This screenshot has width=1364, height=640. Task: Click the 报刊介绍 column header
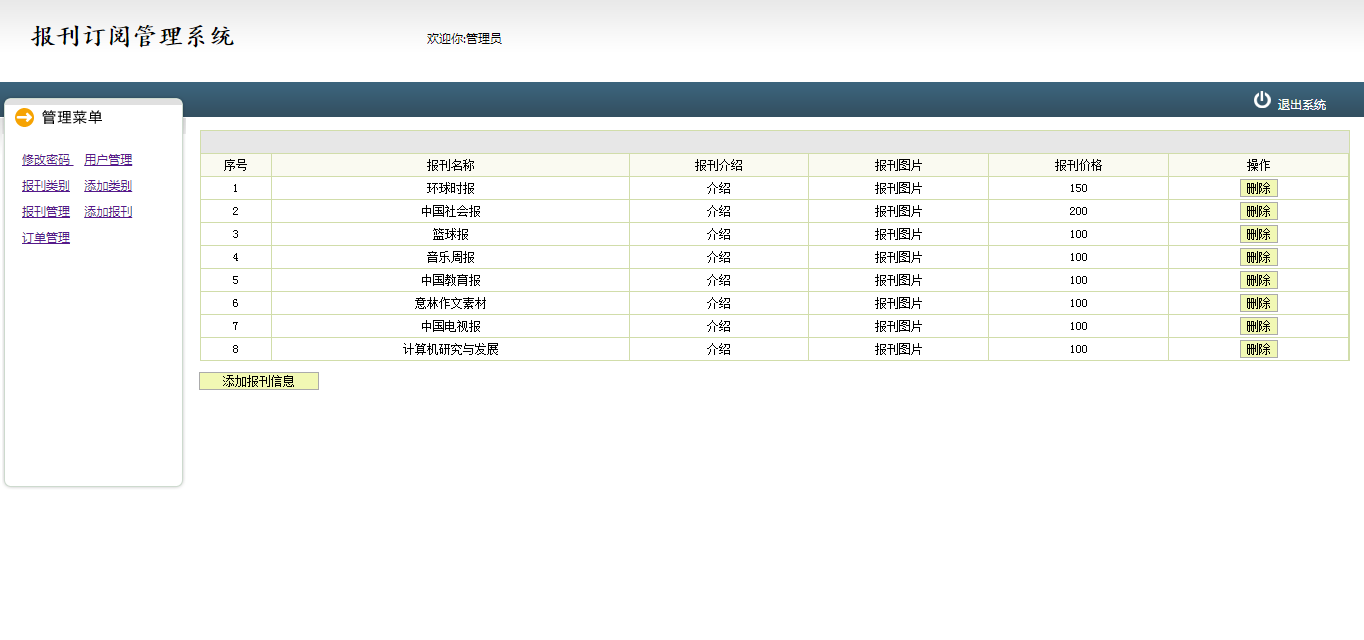[719, 165]
